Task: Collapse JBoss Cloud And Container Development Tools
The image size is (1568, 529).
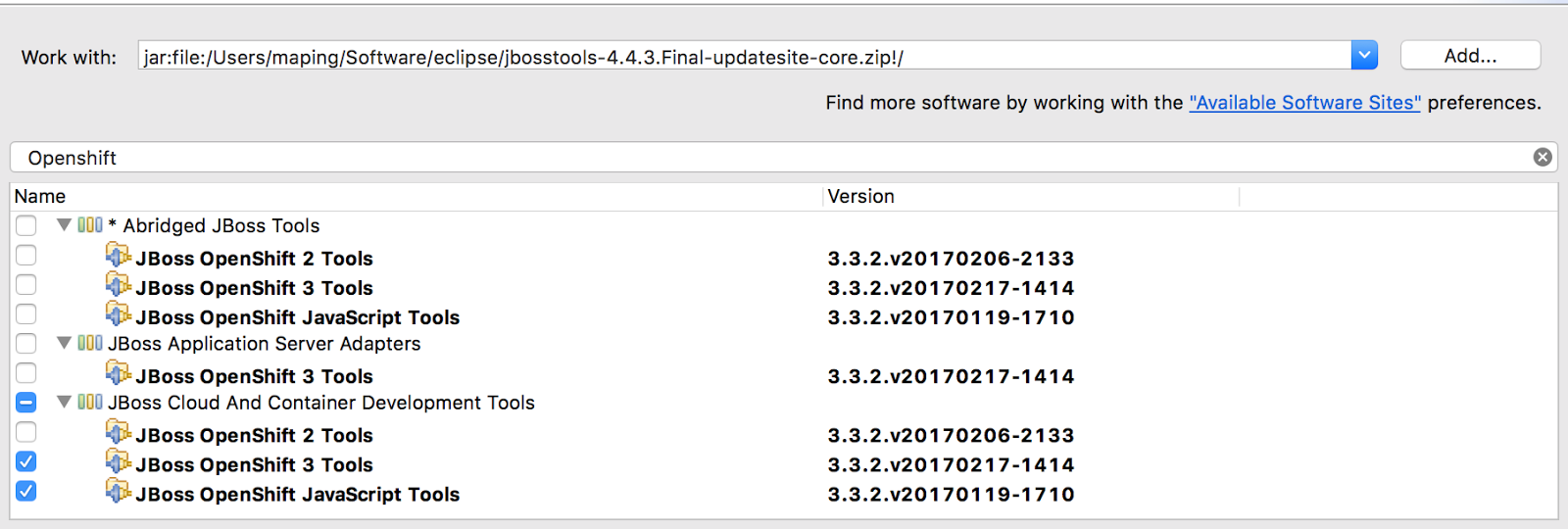Action: (x=64, y=402)
